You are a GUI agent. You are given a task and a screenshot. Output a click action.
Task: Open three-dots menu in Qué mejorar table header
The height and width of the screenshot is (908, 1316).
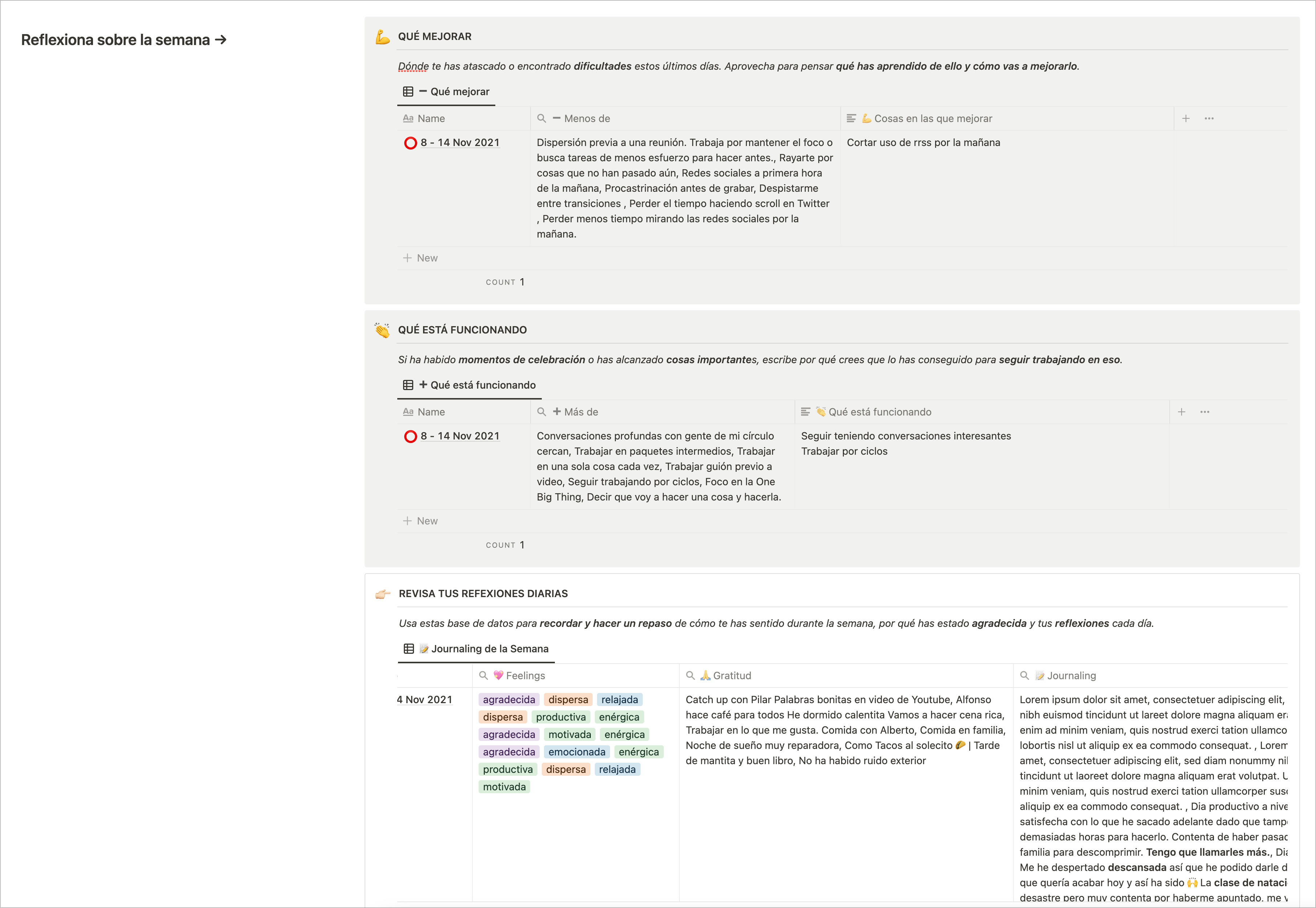pyautogui.click(x=1209, y=118)
